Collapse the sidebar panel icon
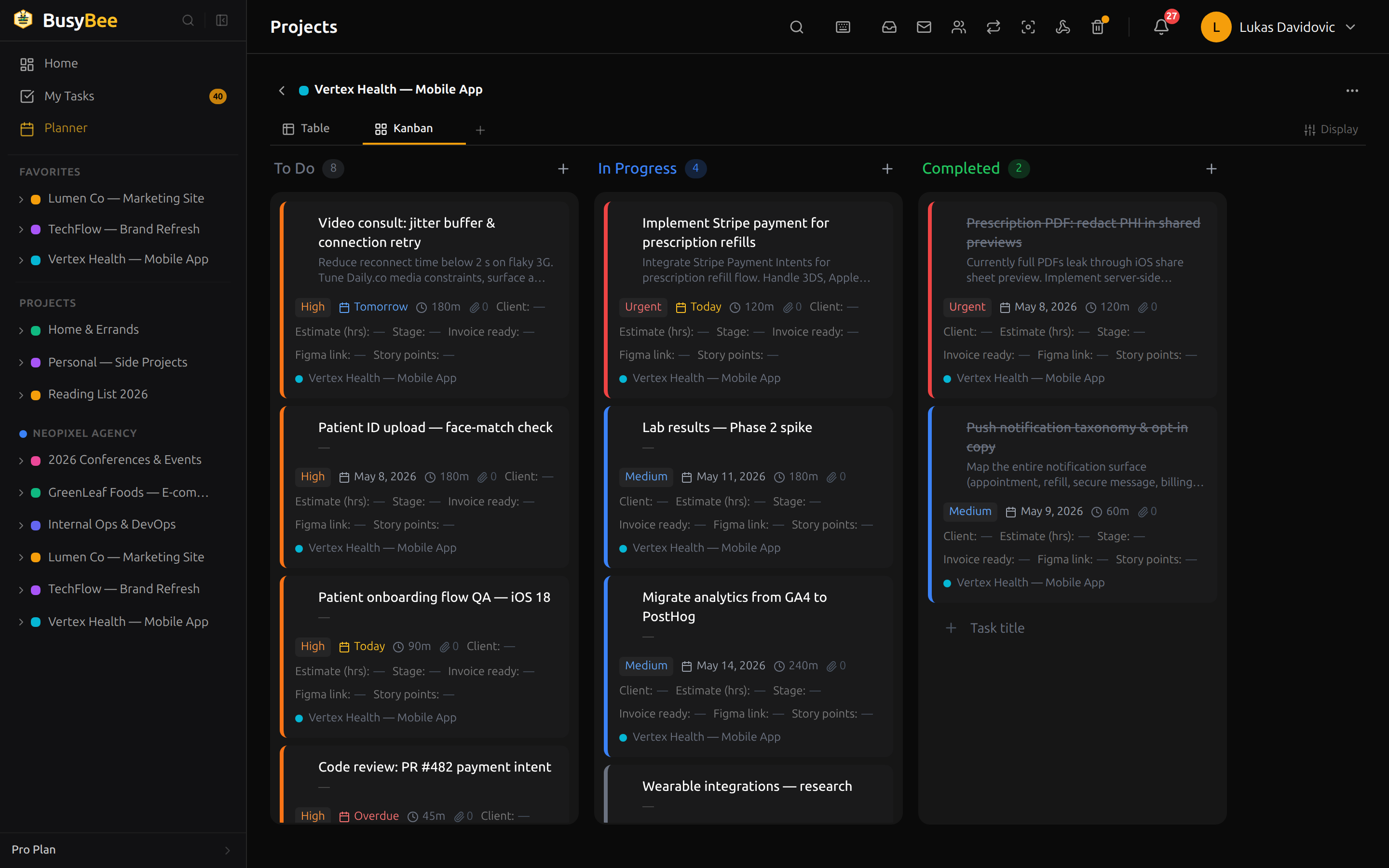The image size is (1389, 868). pyautogui.click(x=221, y=21)
